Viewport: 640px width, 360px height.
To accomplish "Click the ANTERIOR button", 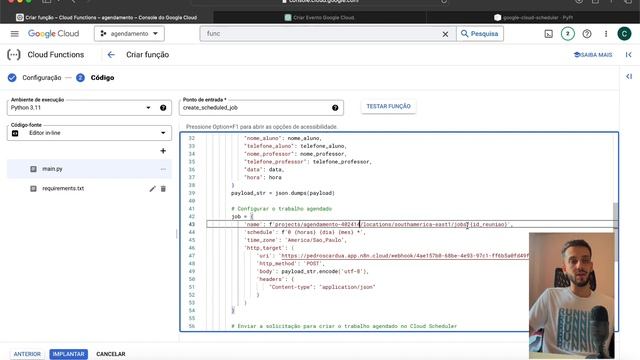I will [27, 354].
